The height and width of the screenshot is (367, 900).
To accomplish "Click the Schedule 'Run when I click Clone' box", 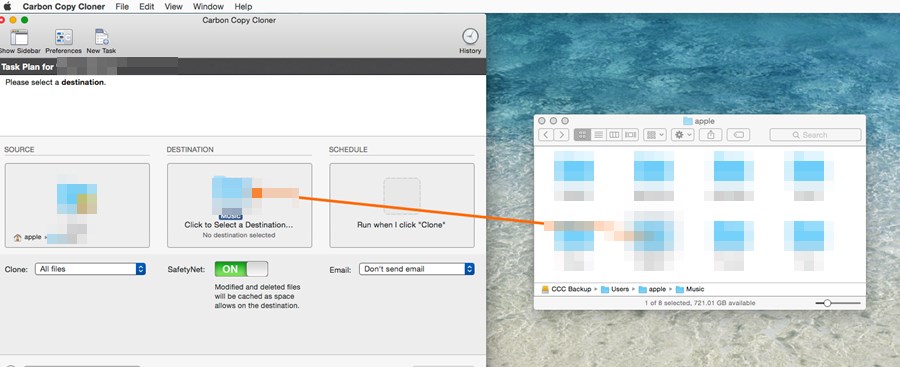I will [402, 205].
